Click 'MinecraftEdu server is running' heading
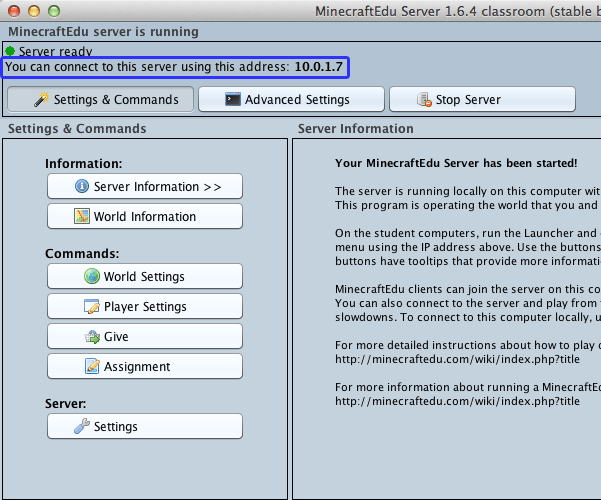This screenshot has height=500, width=601. (103, 31)
